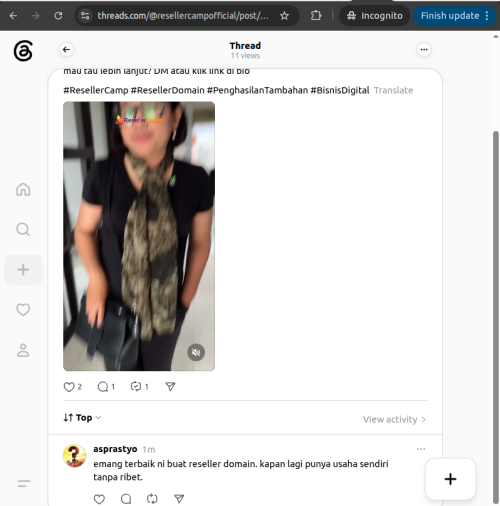
Task: Repost asprastyo's reply
Action: [x=152, y=499]
